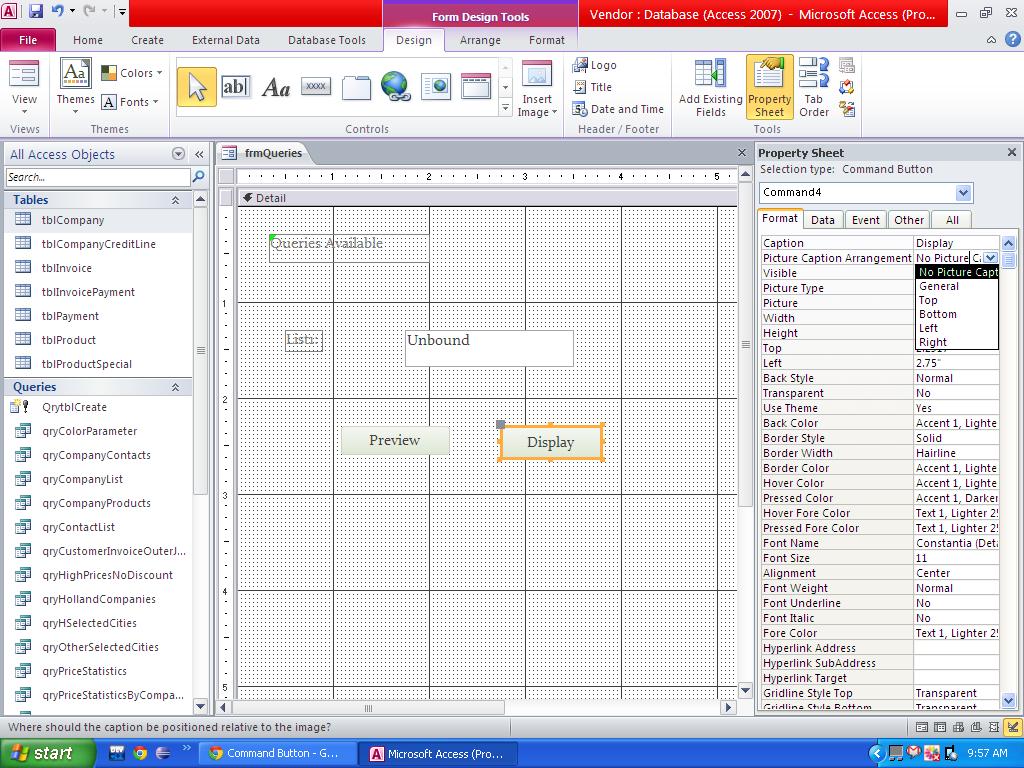The image size is (1024, 768).
Task: Switch to the Arrange tab
Action: point(480,40)
